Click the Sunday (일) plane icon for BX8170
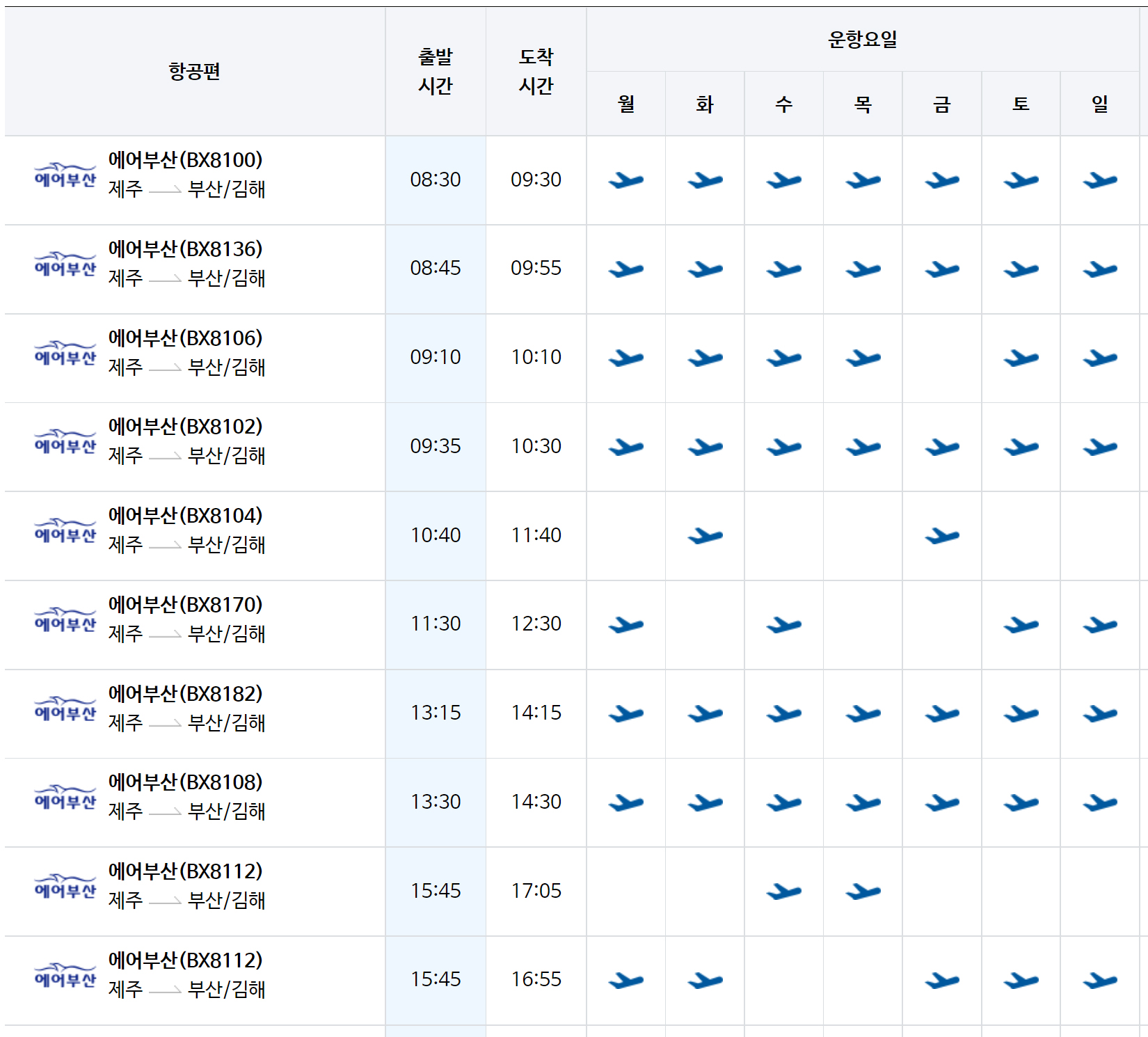Viewport: 1148px width, 1037px height. [x=1100, y=624]
